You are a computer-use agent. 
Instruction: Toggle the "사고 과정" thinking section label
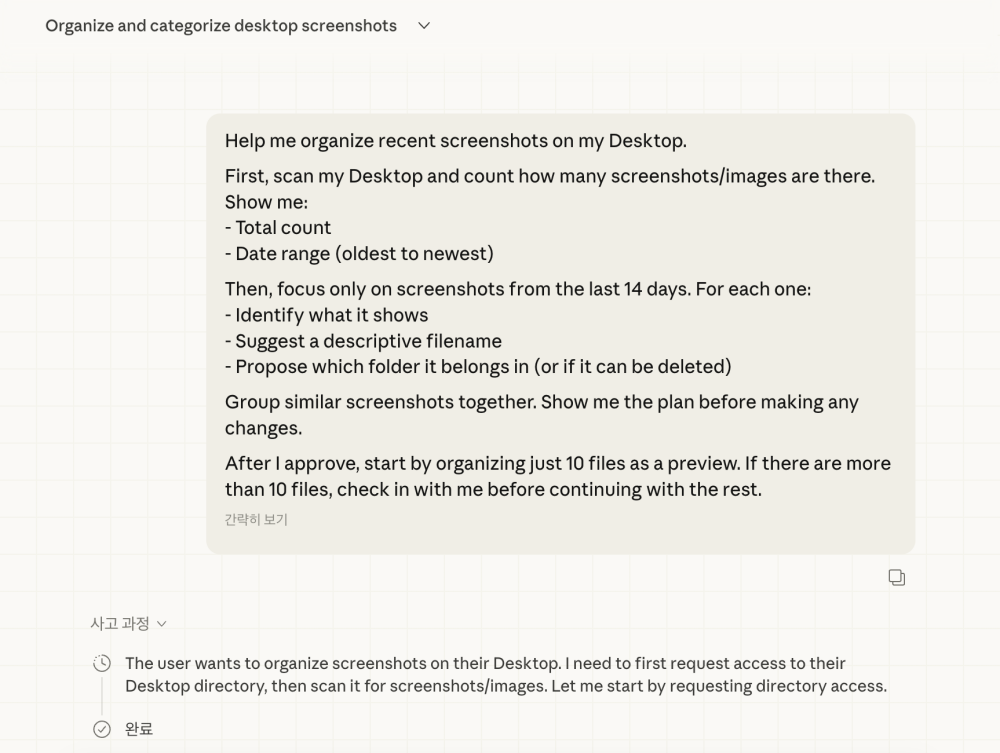(x=120, y=624)
